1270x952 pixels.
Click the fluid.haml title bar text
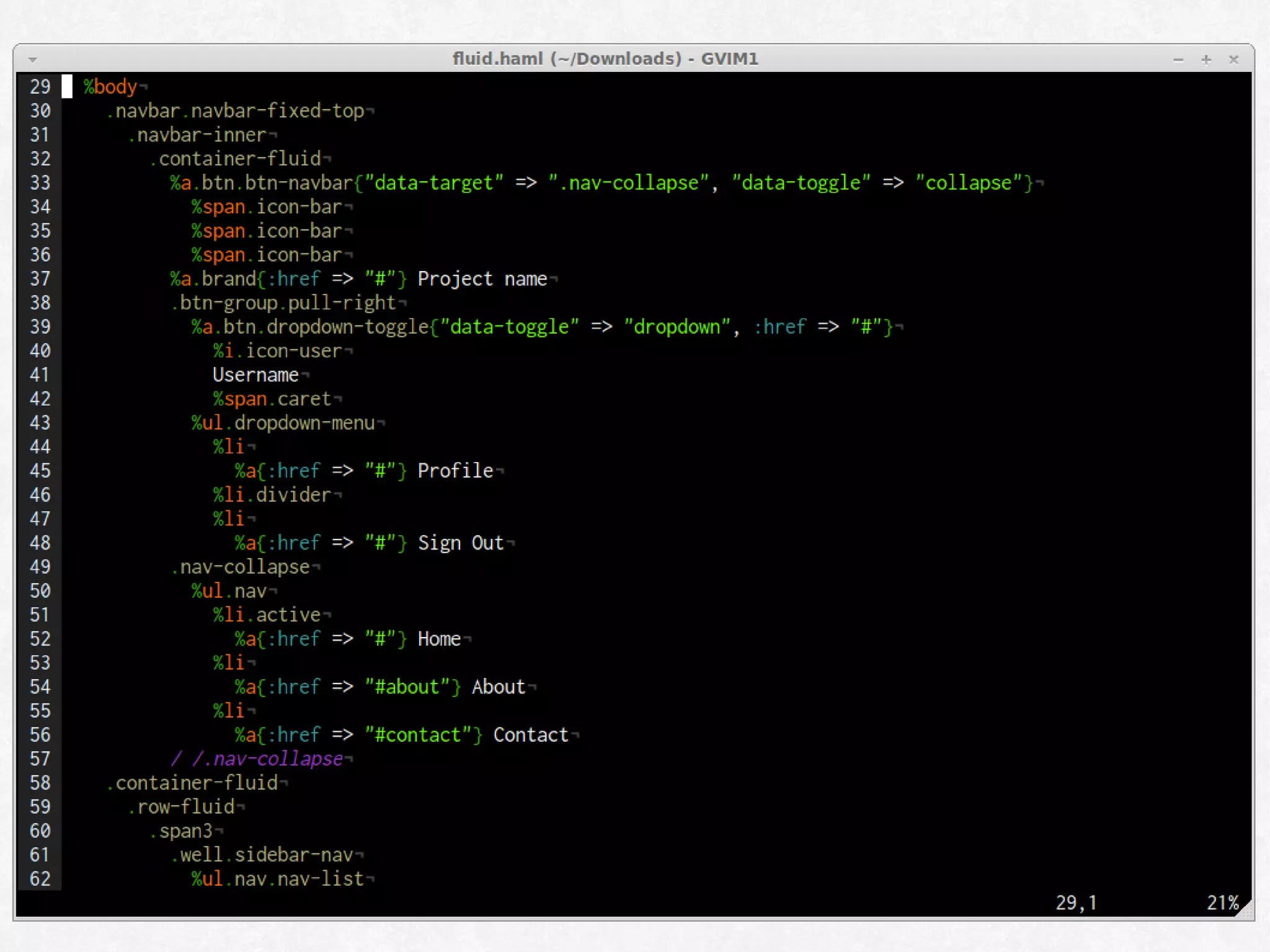click(x=605, y=59)
